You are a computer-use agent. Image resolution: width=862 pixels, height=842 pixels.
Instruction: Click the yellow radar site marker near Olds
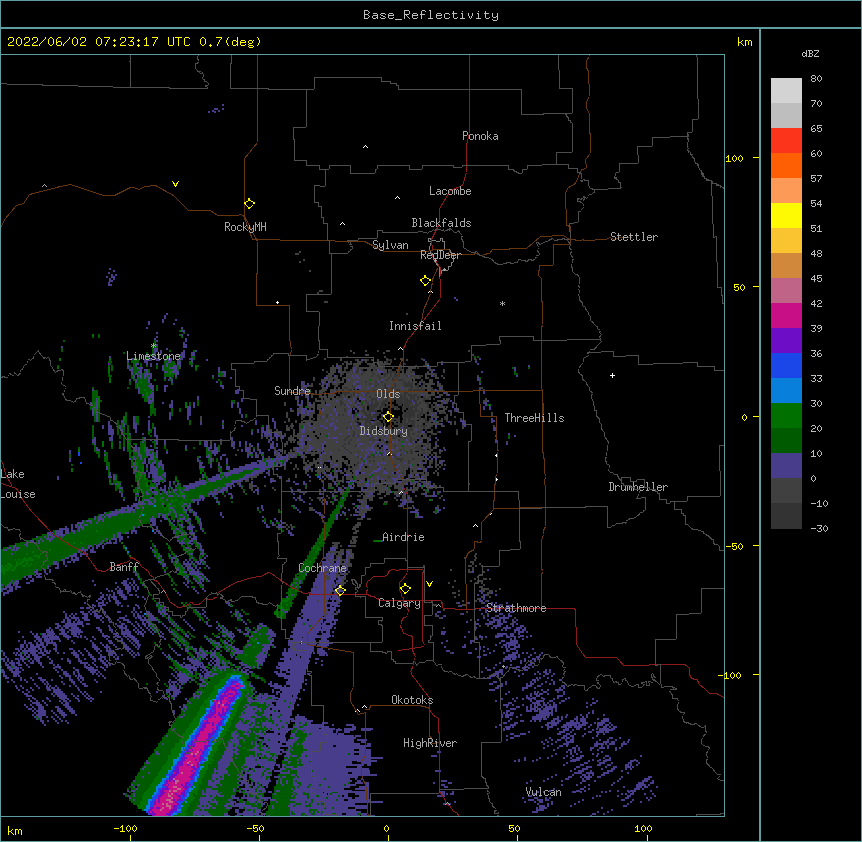pos(388,417)
